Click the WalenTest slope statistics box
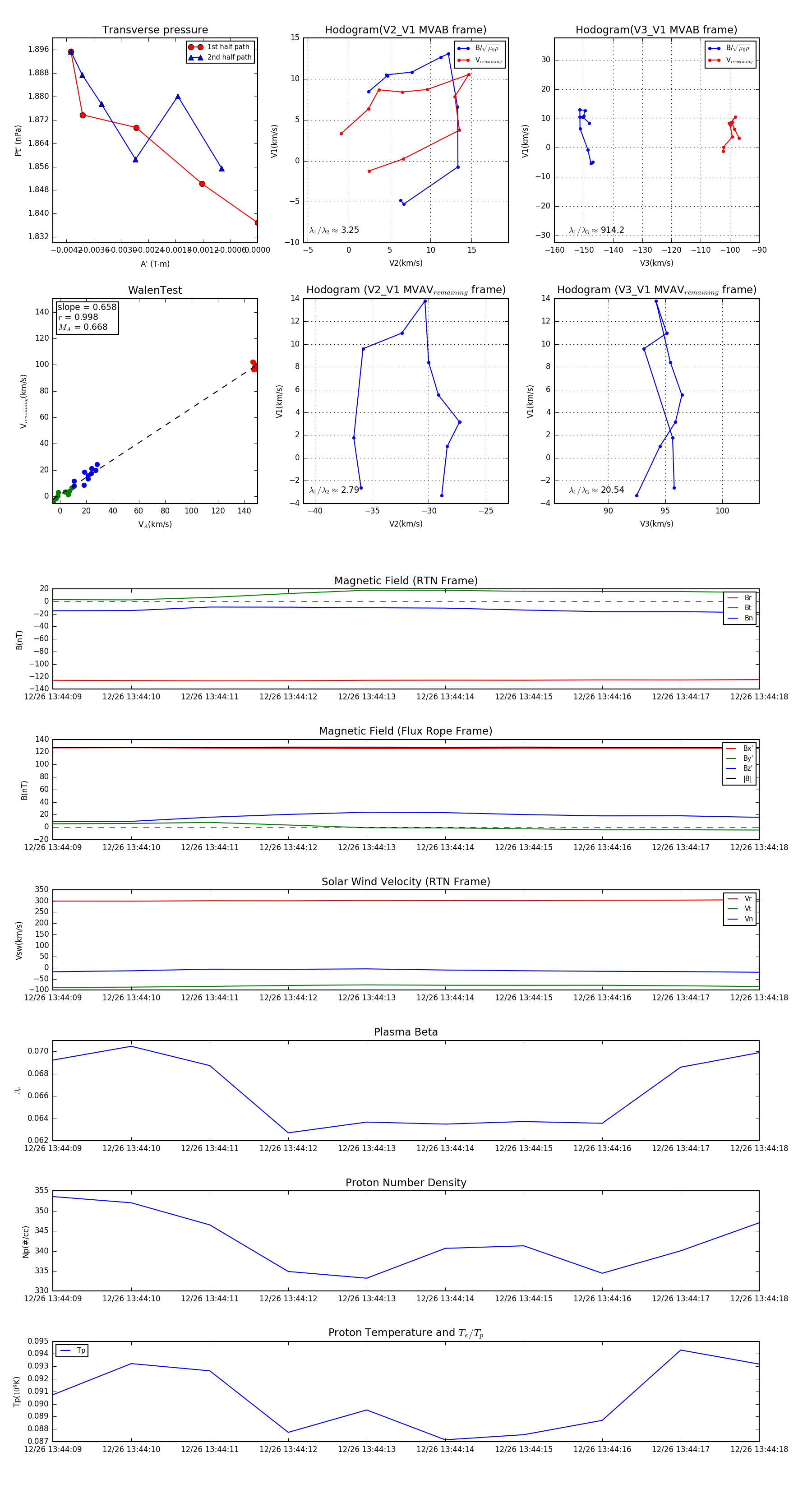812x1489 pixels. coord(87,317)
